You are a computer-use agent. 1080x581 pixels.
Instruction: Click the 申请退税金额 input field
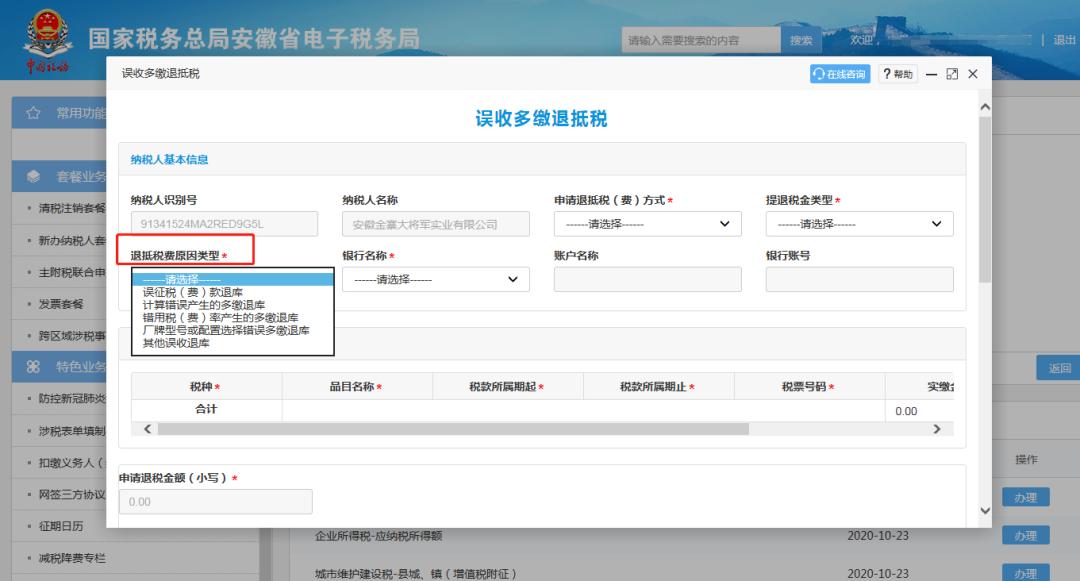tap(215, 502)
